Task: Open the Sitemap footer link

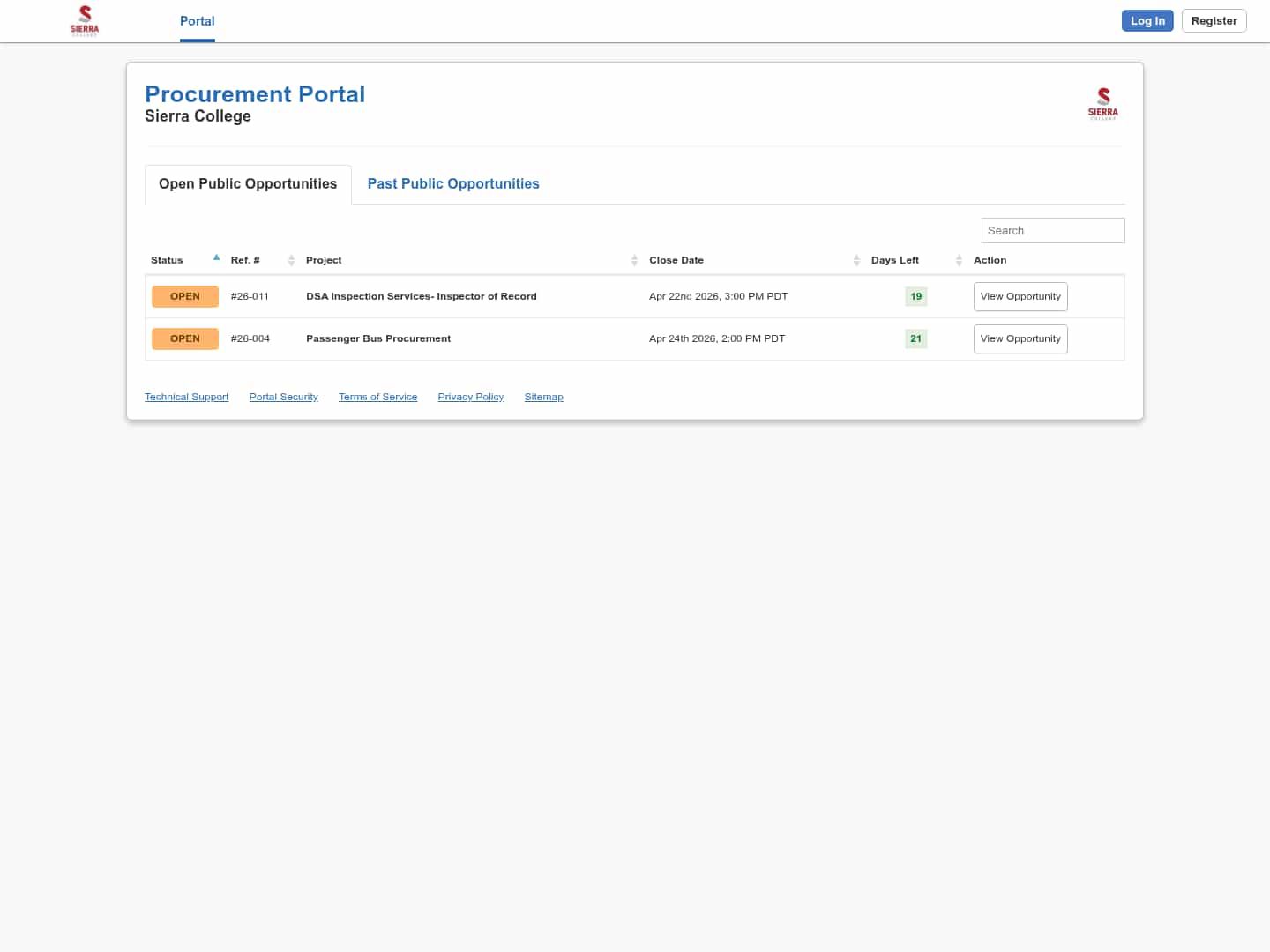Action: click(543, 398)
